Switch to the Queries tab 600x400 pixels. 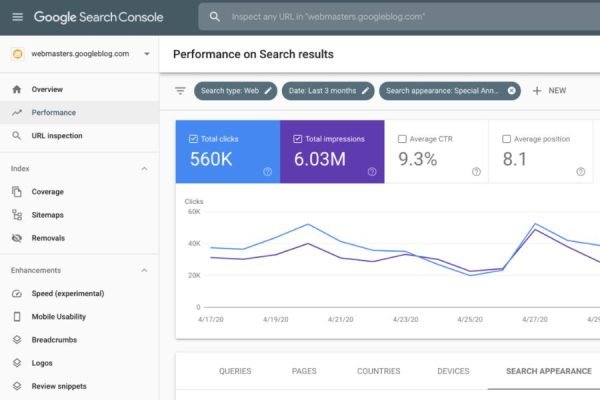tap(235, 371)
